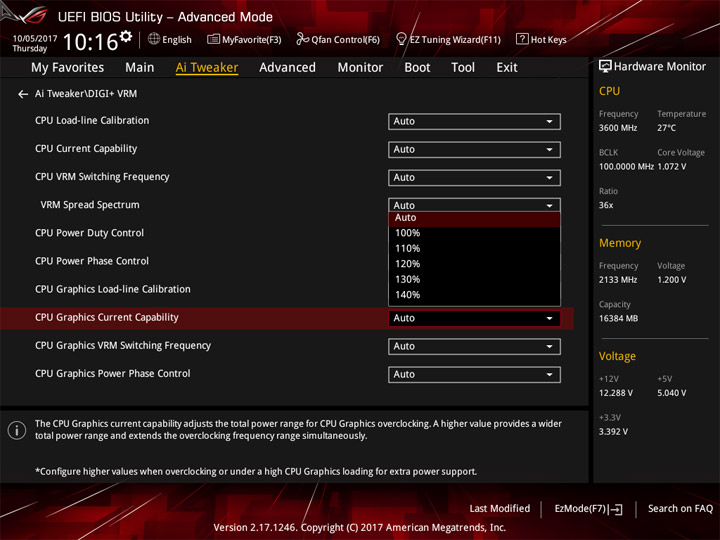The height and width of the screenshot is (540, 720).
Task: Choose 100% from the dropdown list
Action: [474, 233]
